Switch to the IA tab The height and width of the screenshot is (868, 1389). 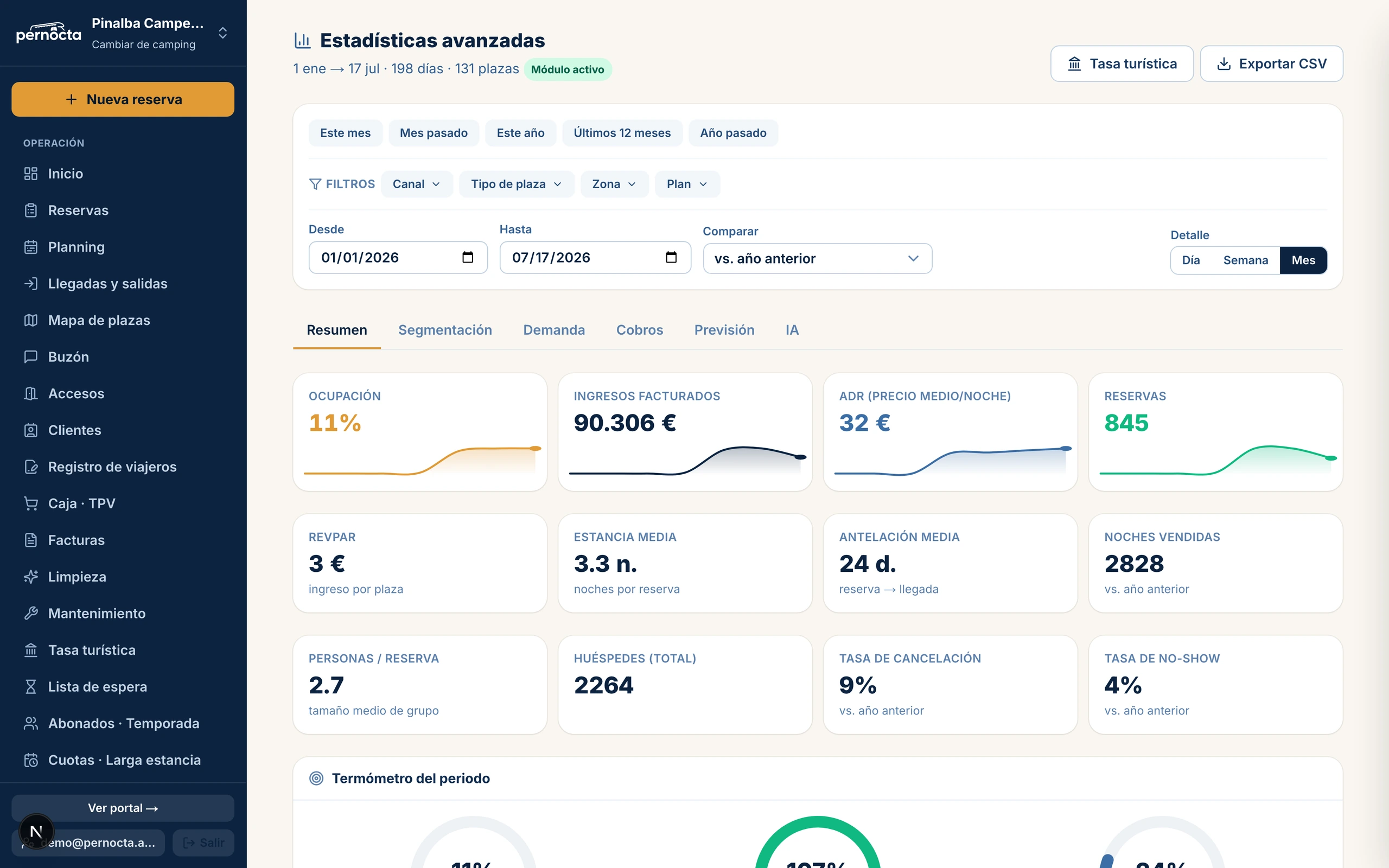(792, 330)
